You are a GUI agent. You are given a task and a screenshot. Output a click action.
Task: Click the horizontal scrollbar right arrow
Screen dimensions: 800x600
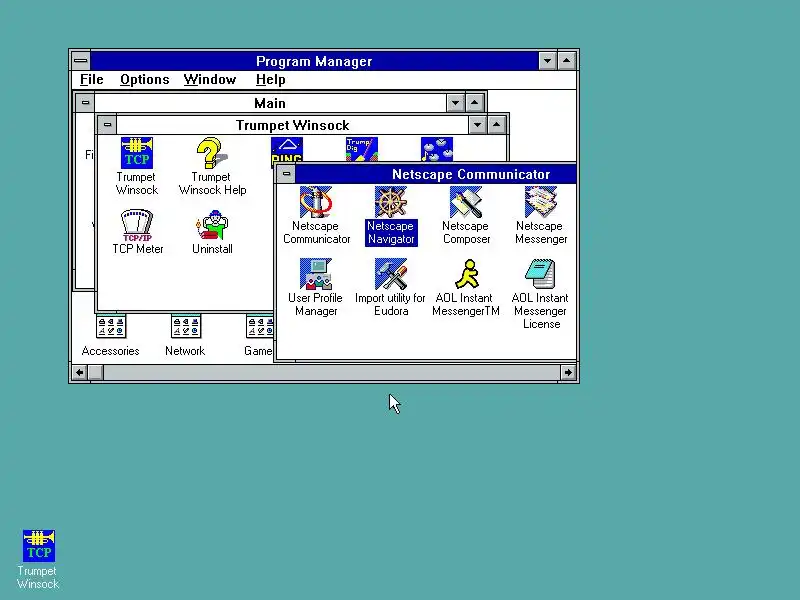point(568,372)
